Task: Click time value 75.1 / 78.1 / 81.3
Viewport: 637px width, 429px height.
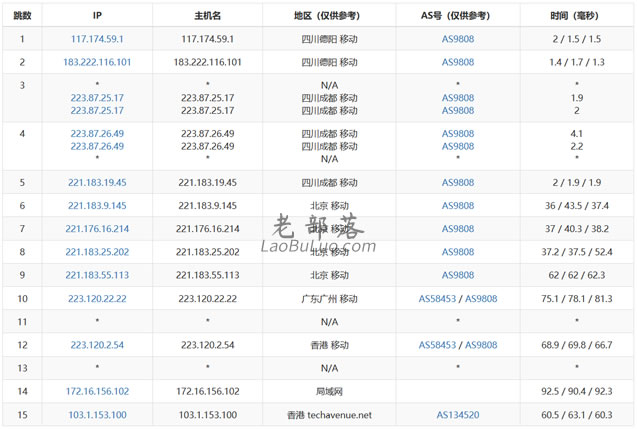Action: click(x=576, y=299)
